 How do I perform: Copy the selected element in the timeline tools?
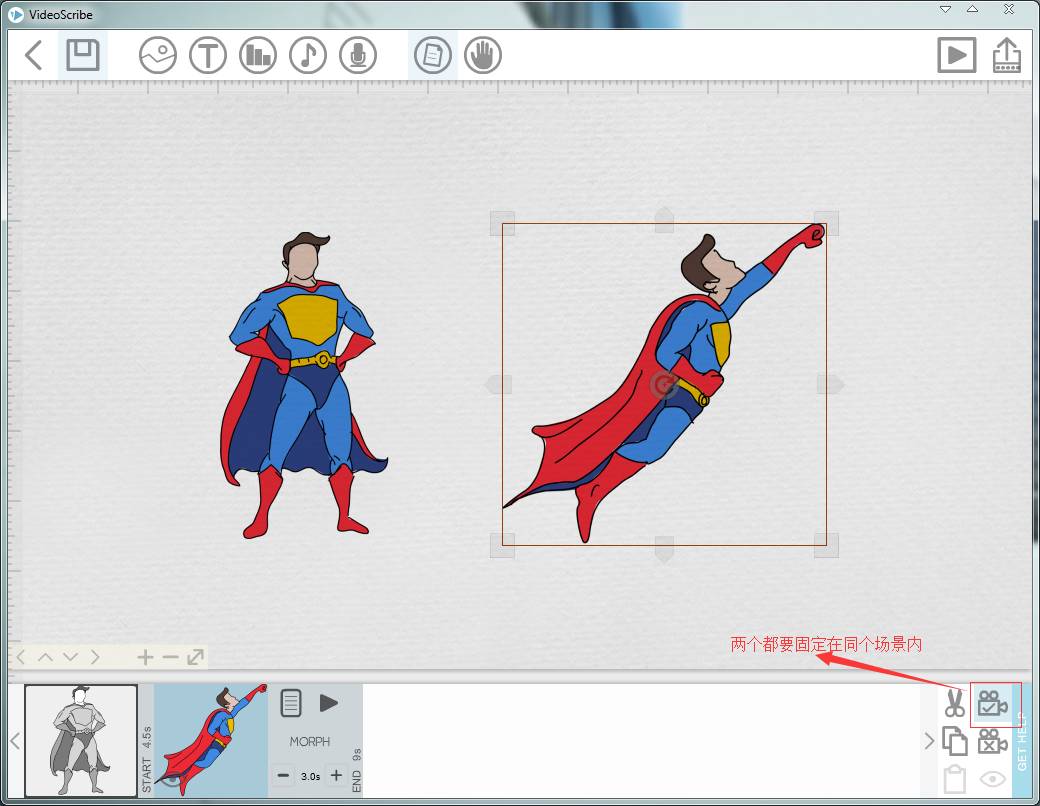(x=954, y=741)
